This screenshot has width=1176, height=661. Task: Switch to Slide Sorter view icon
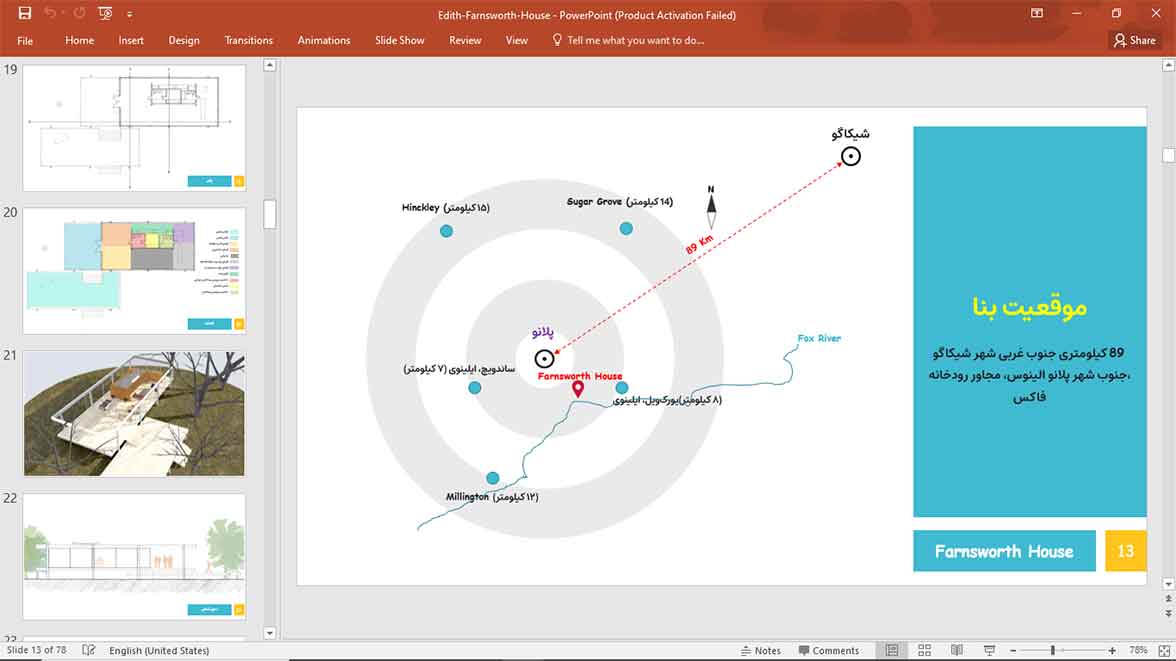[x=924, y=650]
